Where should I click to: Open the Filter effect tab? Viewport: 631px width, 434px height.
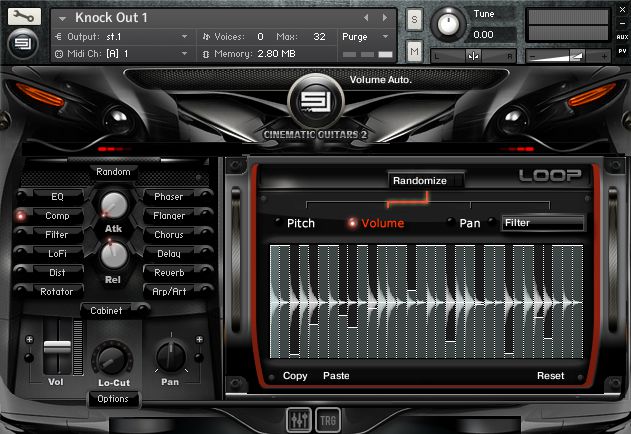click(56, 235)
